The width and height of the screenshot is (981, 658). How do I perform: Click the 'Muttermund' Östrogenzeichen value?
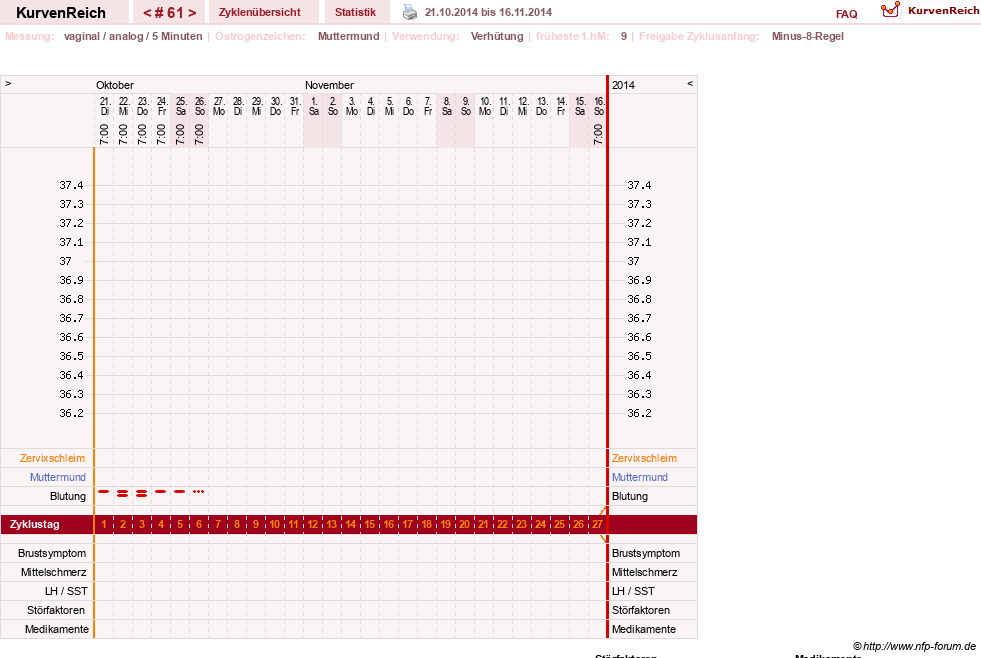(348, 36)
